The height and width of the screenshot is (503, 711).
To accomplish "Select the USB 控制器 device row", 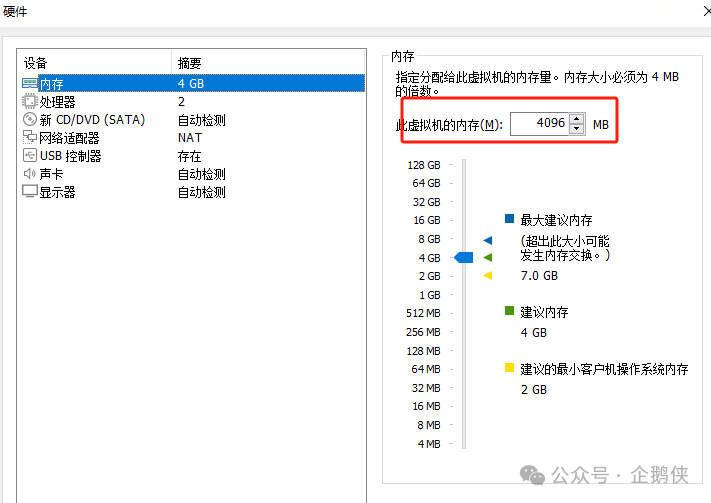I will pos(193,156).
